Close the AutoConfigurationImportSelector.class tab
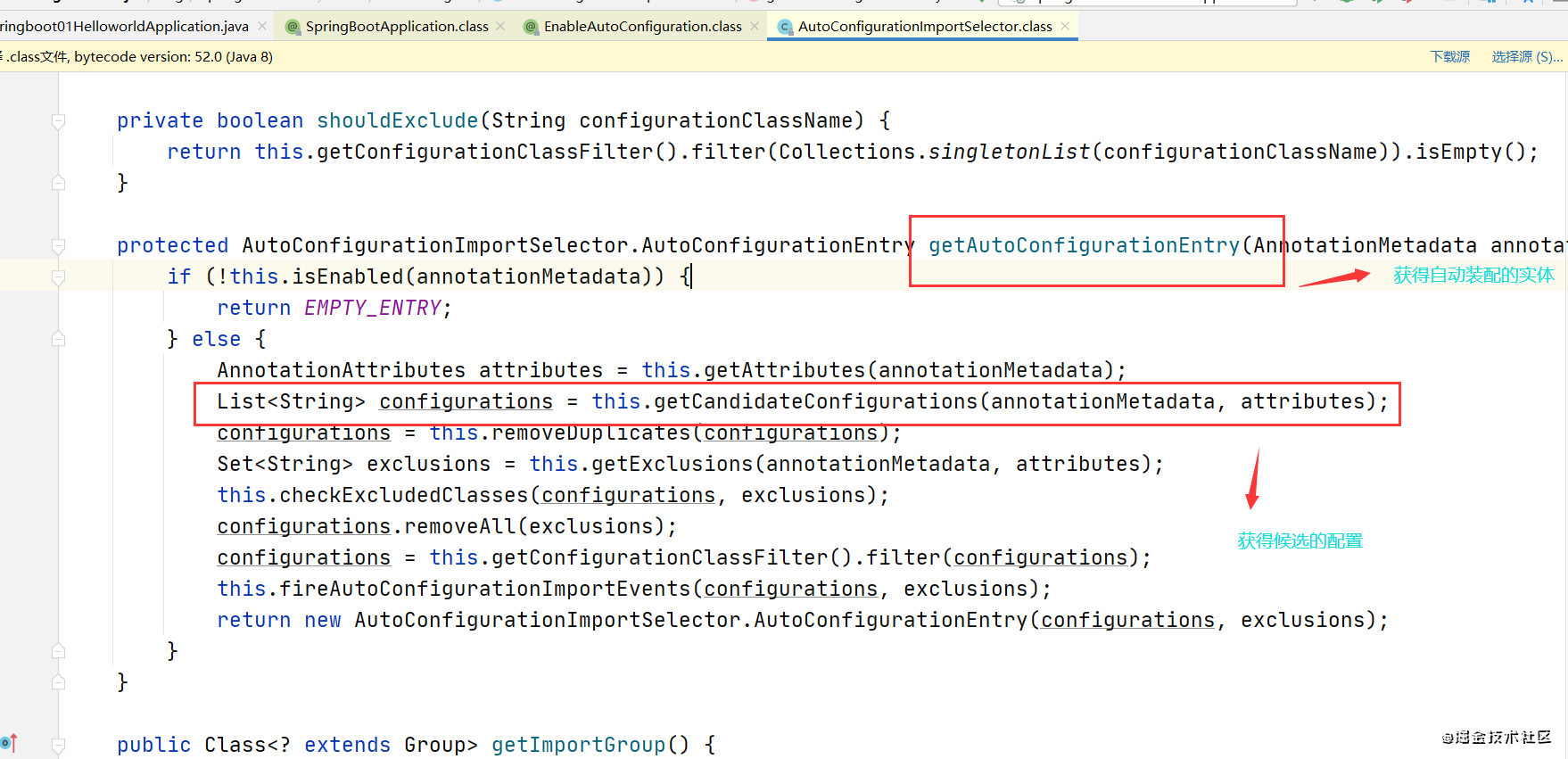 pos(1065,26)
